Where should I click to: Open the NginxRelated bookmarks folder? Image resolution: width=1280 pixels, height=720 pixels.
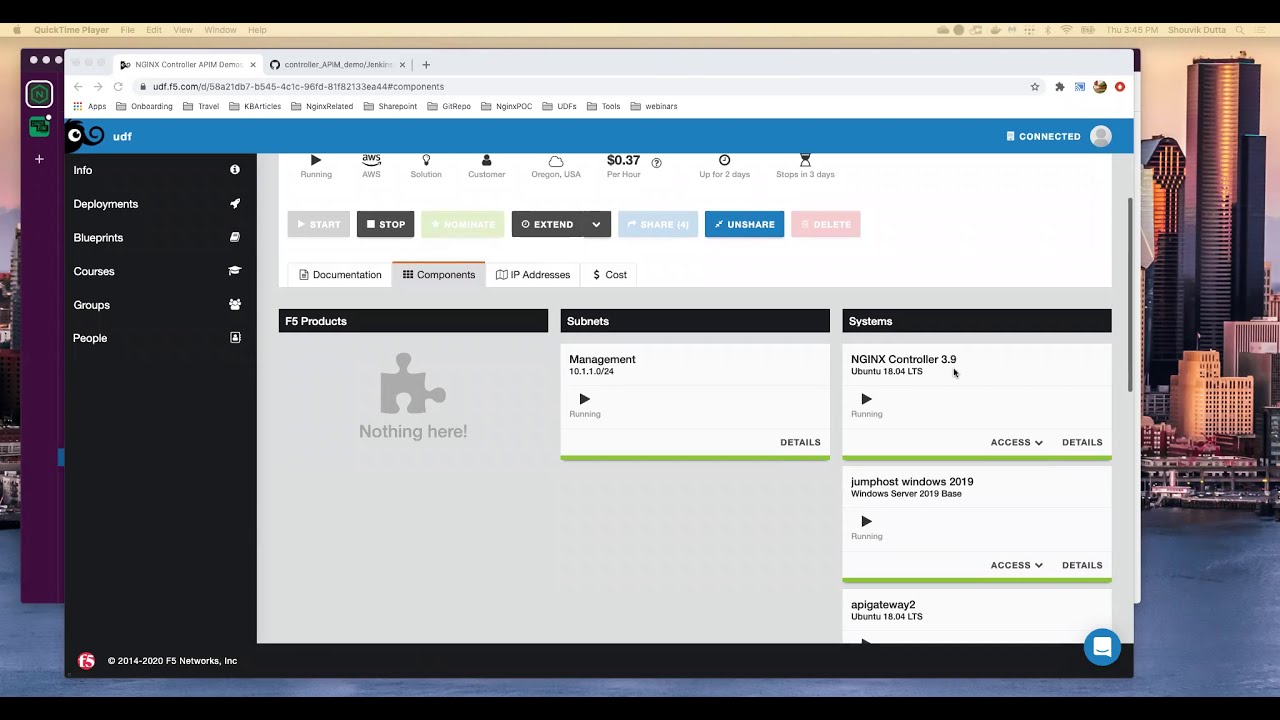pos(322,106)
